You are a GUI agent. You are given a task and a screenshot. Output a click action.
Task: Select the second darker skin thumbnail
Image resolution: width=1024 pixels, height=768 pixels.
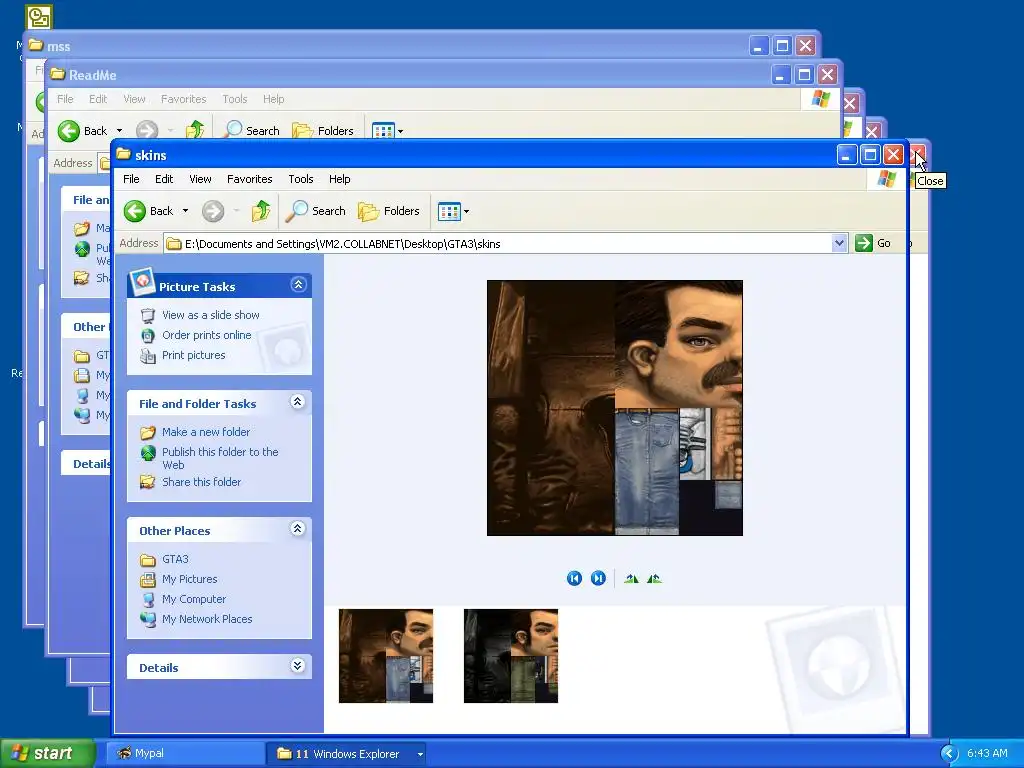point(511,656)
